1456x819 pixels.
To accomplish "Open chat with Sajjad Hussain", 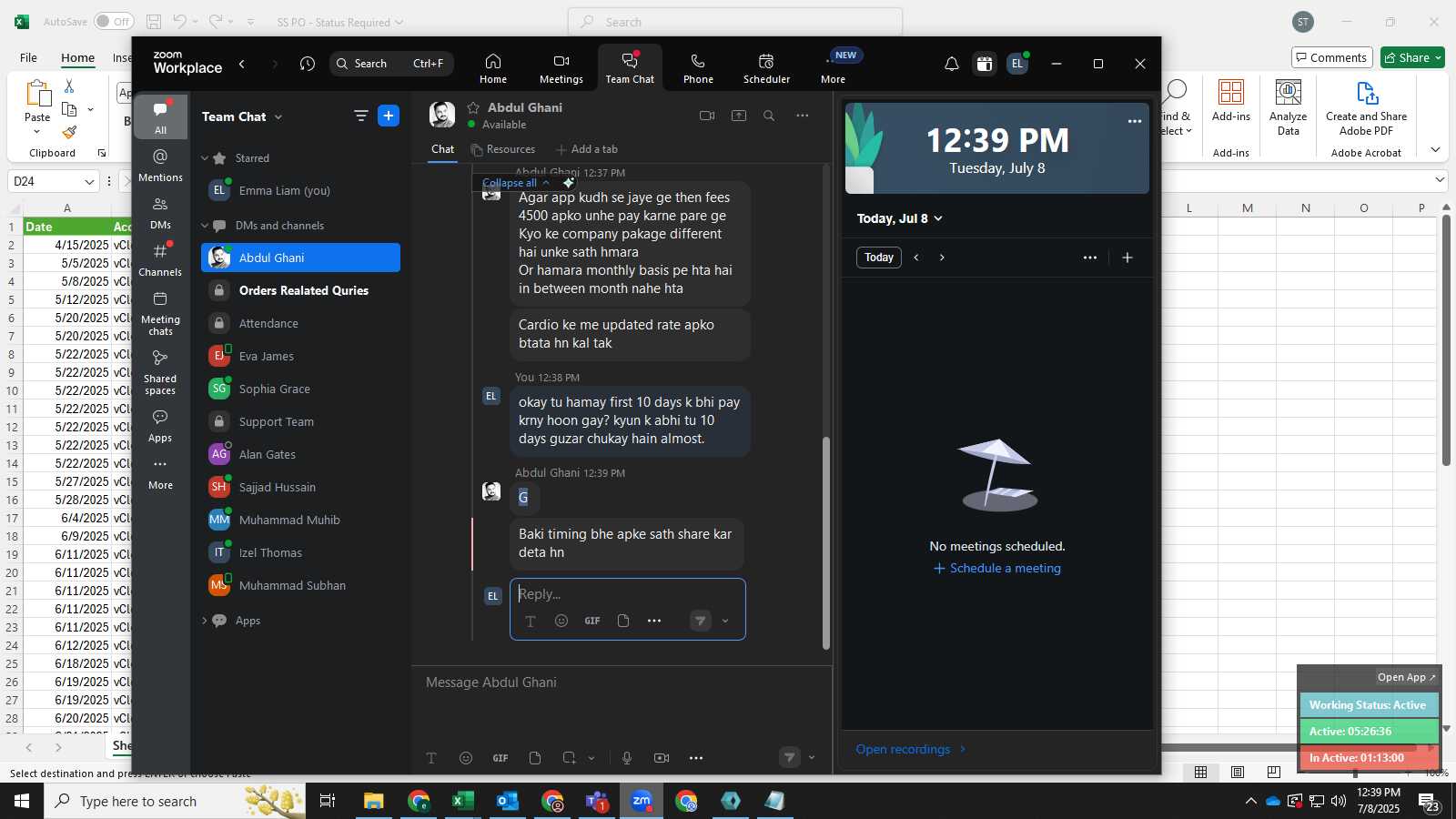I will point(300,487).
